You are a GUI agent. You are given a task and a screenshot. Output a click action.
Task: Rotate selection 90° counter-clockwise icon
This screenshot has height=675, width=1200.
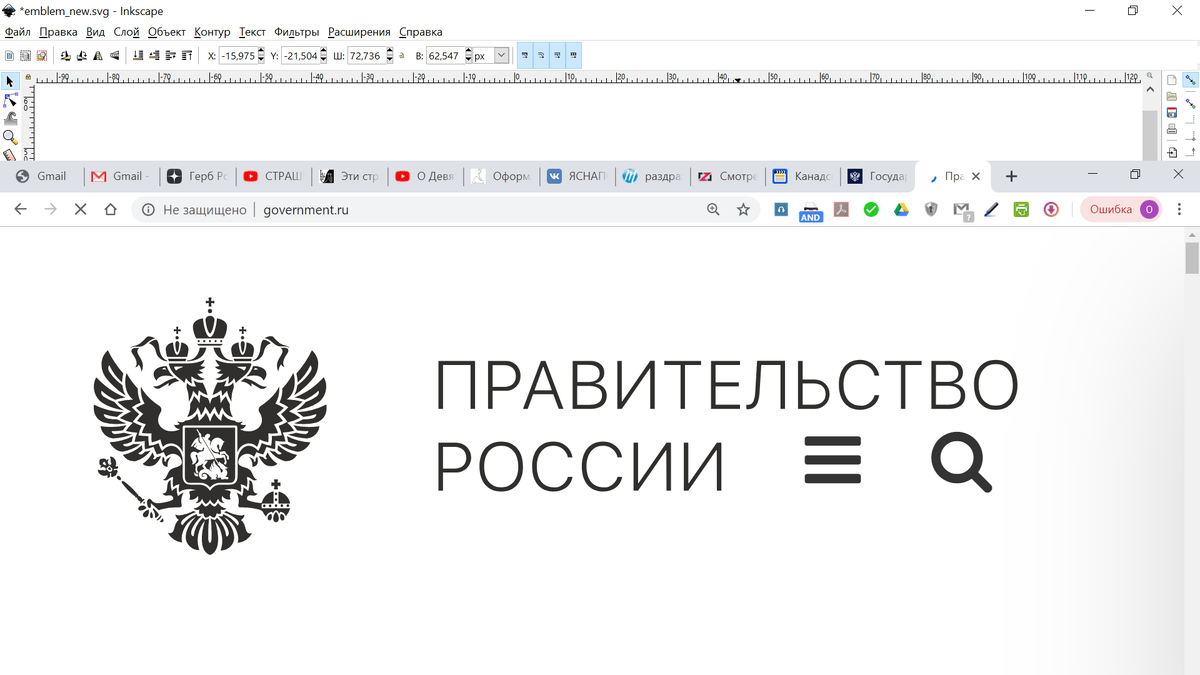click(x=65, y=56)
